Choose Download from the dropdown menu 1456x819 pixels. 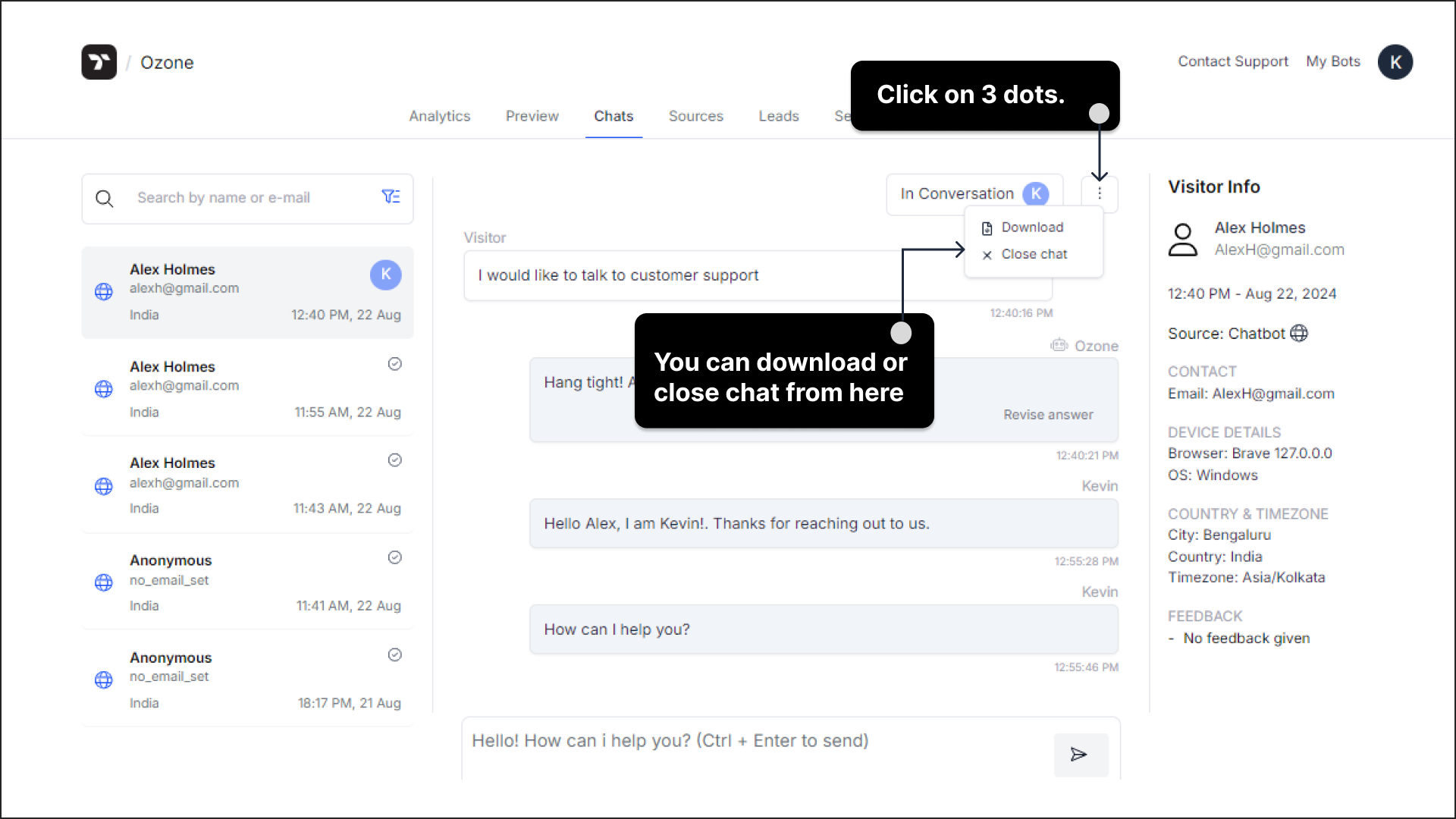tap(1034, 227)
